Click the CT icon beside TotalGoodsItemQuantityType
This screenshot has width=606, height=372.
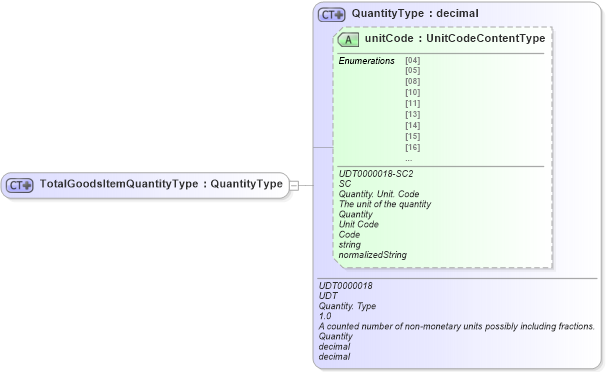pyautogui.click(x=20, y=185)
